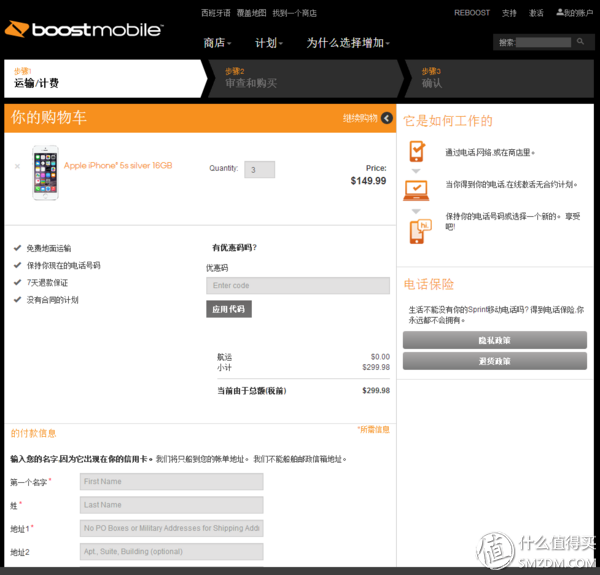Select step 2 审查和购买 tab
The image size is (600, 575).
tap(304, 78)
